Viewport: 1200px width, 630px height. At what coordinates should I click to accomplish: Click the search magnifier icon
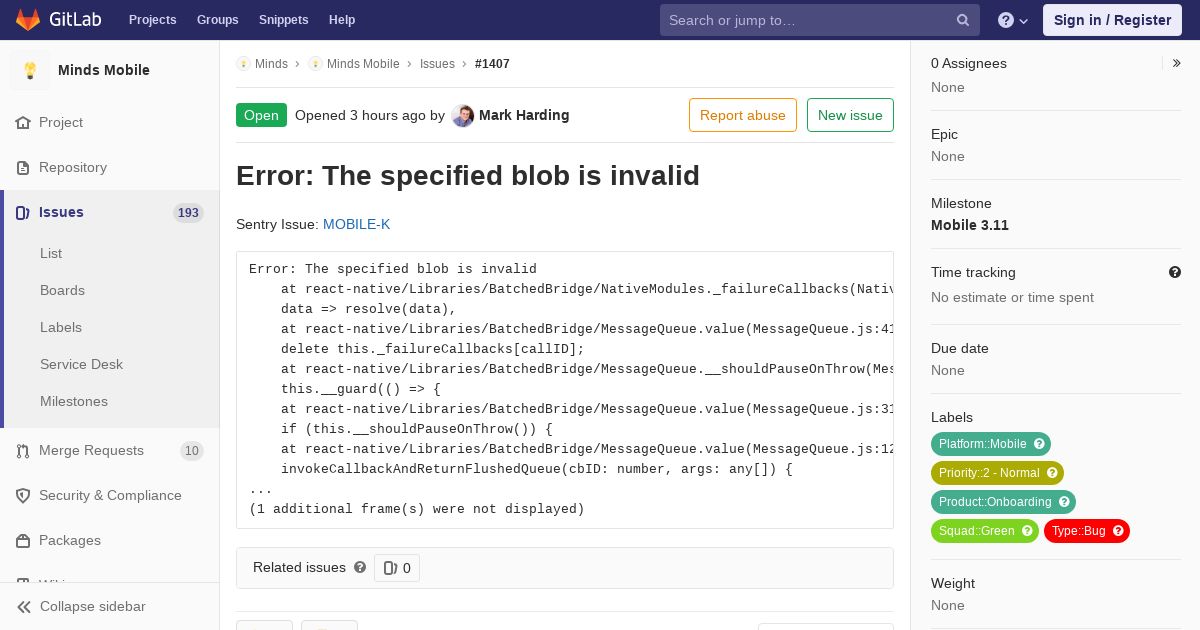[x=963, y=20]
